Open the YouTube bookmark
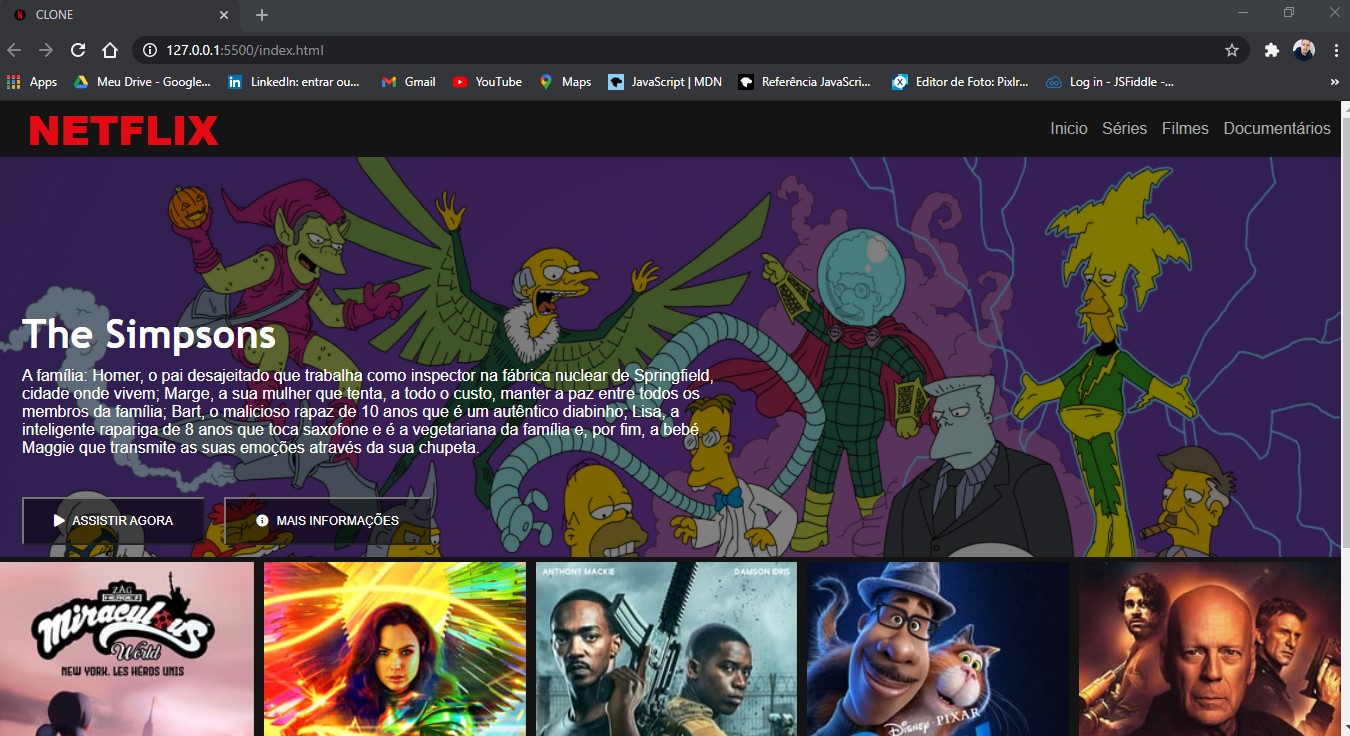This screenshot has width=1350, height=736. (x=487, y=82)
